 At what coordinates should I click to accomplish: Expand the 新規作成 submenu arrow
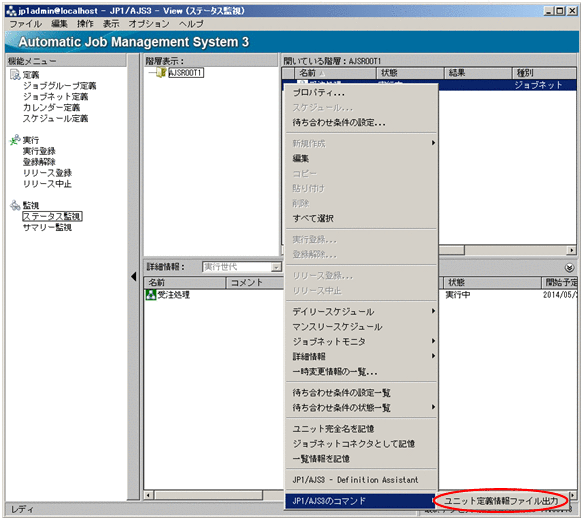coord(433,143)
